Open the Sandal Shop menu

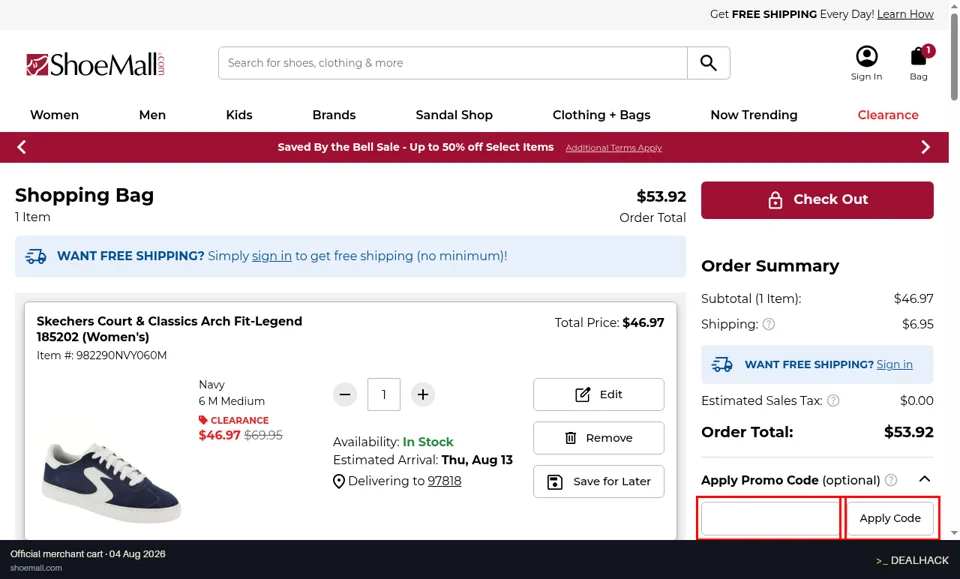click(x=454, y=115)
